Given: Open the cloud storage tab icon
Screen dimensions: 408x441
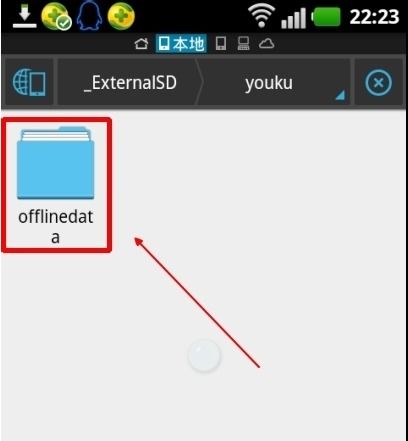Looking at the screenshot, I should coord(267,43).
